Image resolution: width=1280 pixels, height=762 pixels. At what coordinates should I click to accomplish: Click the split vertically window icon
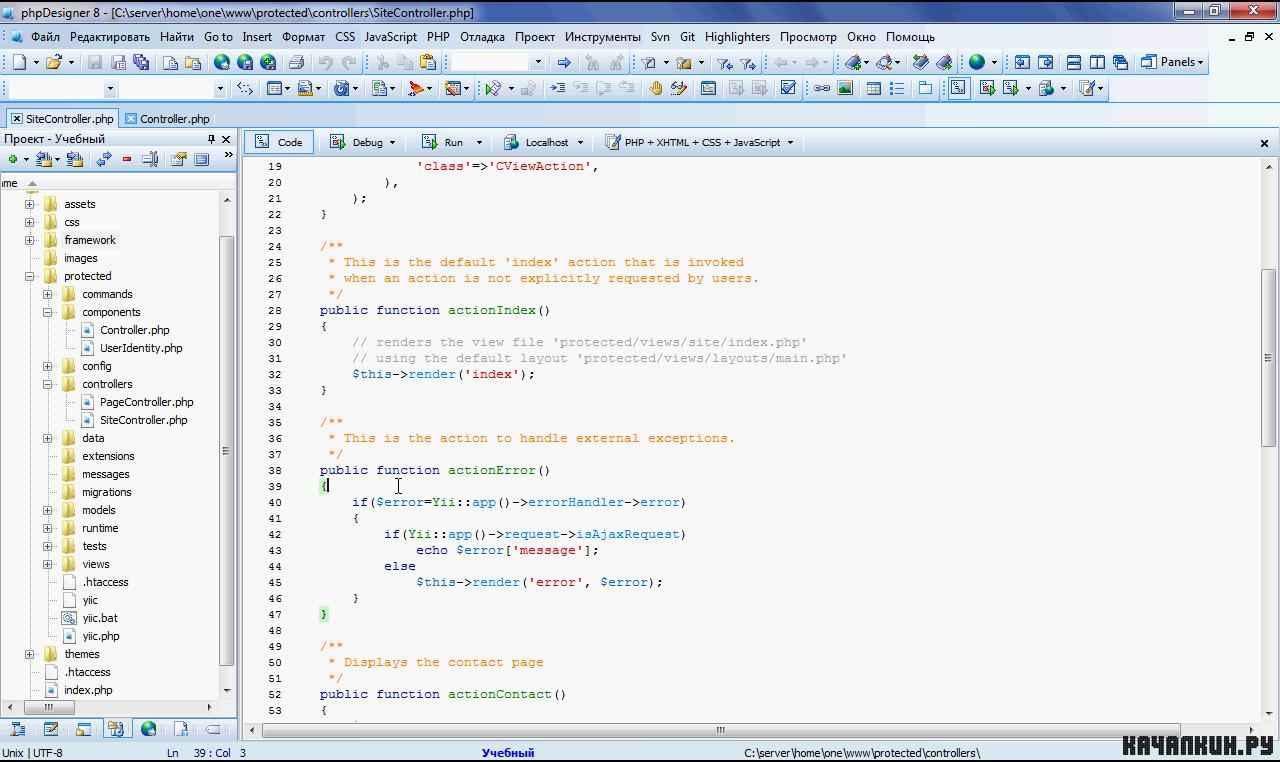coord(1097,62)
